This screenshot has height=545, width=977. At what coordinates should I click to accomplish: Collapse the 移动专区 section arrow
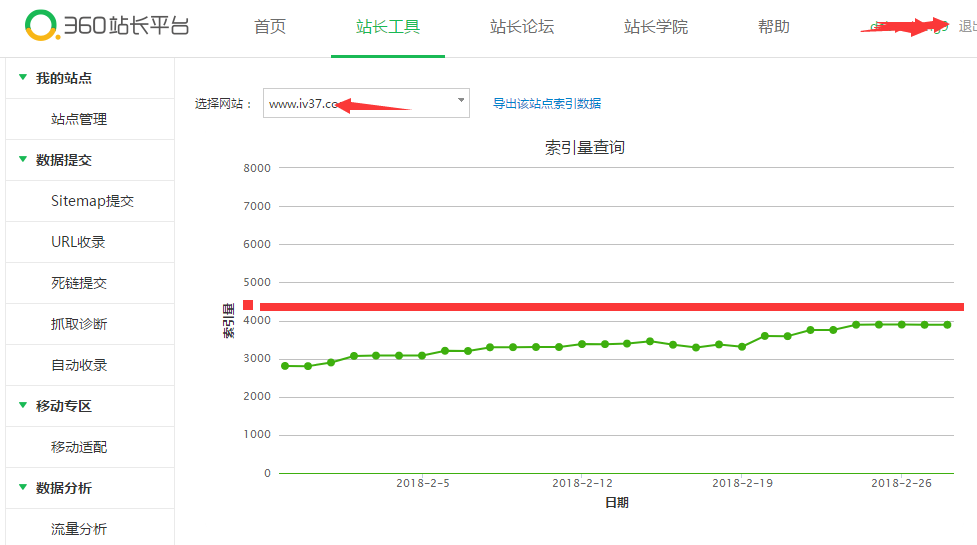(x=23, y=405)
